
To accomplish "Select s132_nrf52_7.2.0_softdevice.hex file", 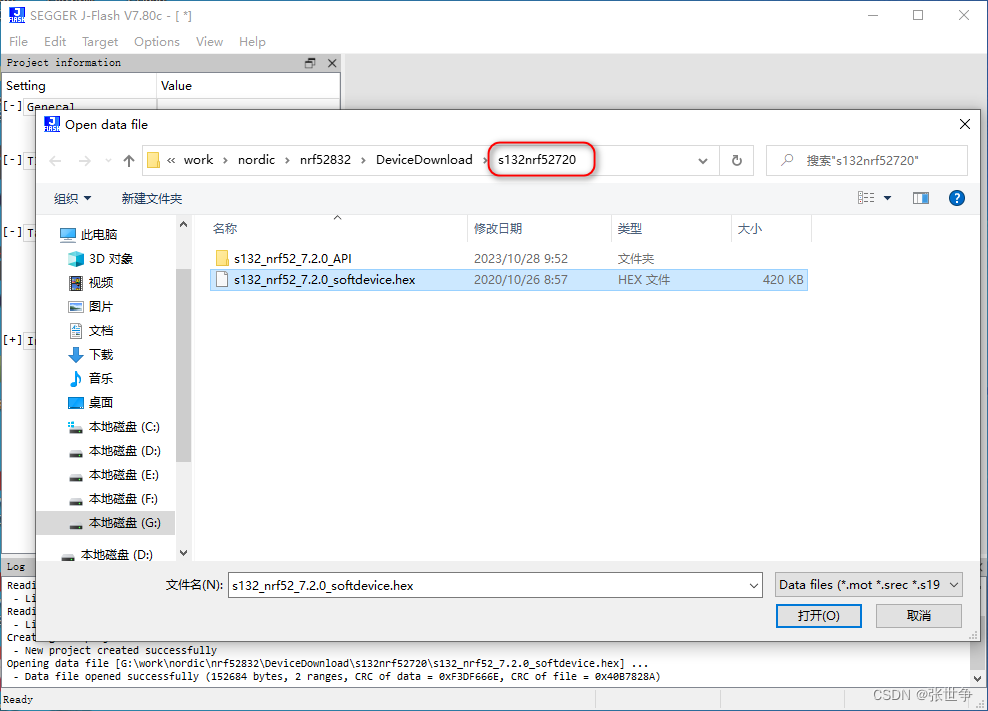I will (x=324, y=279).
